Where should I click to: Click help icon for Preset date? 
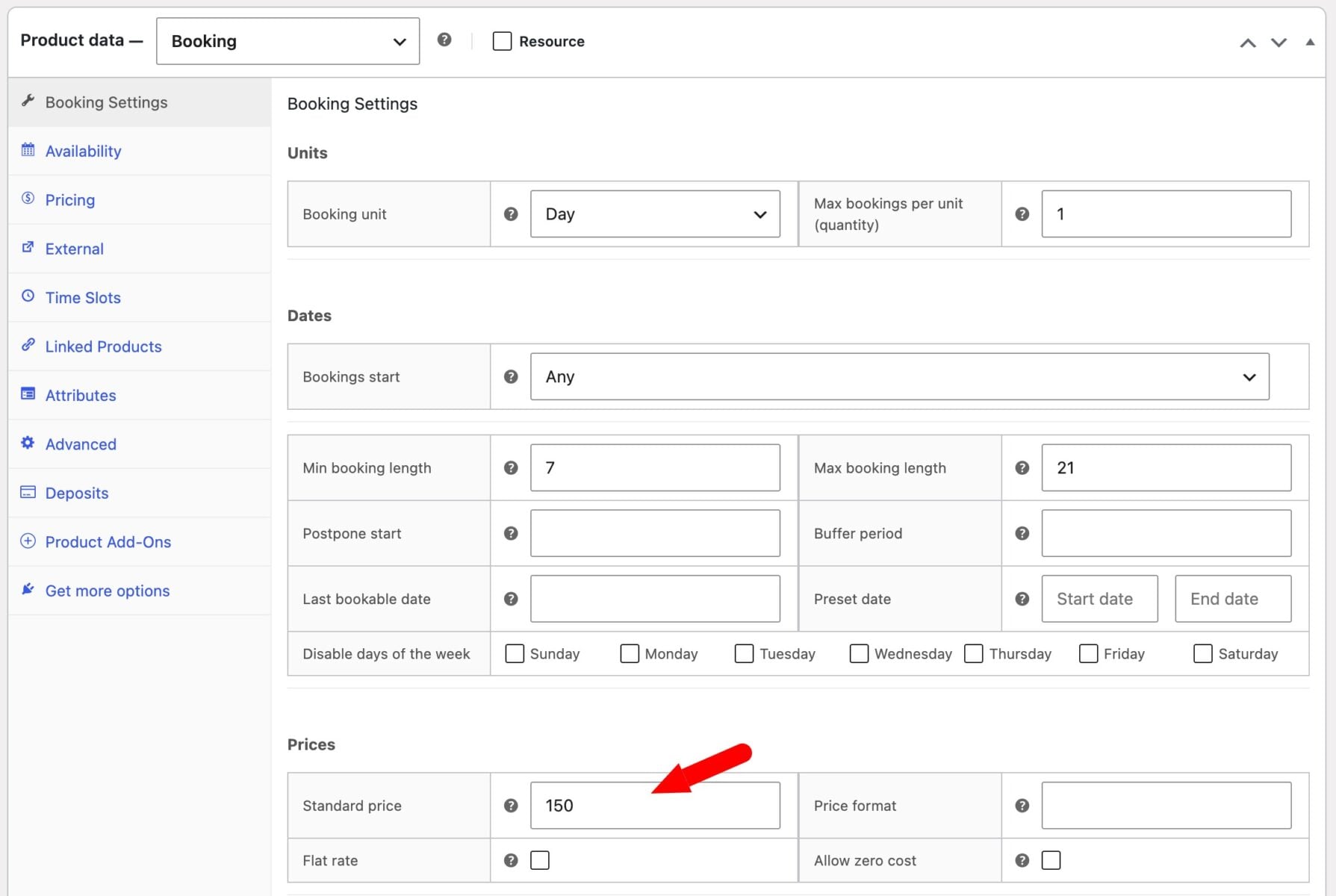tap(1022, 599)
